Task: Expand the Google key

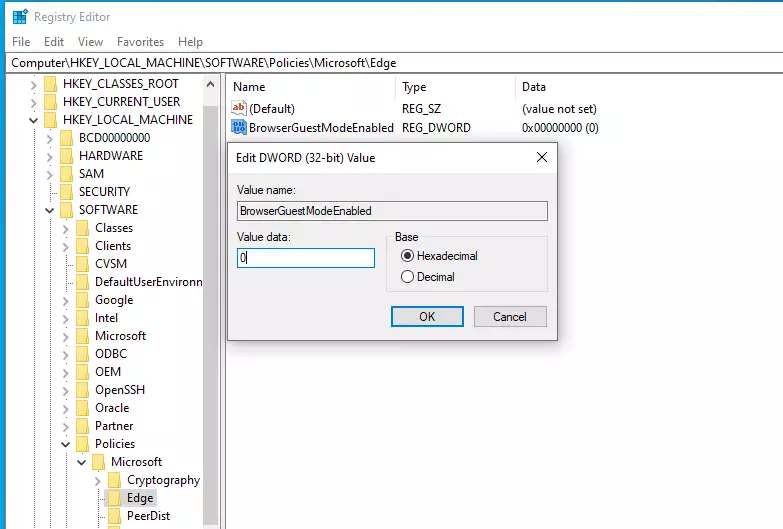Action: [65, 300]
